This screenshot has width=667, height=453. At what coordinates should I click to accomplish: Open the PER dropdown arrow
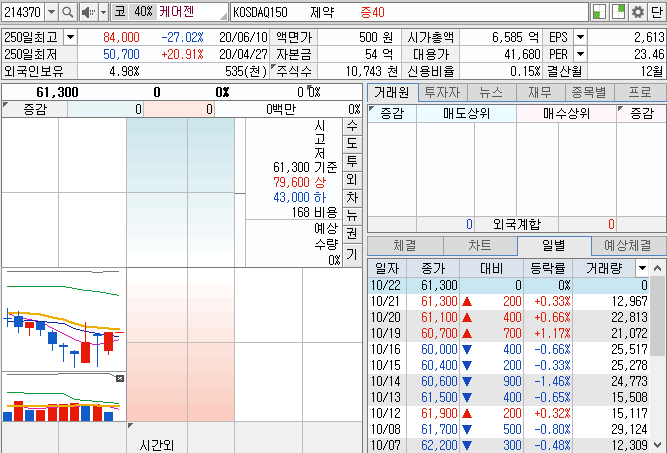coord(580,54)
